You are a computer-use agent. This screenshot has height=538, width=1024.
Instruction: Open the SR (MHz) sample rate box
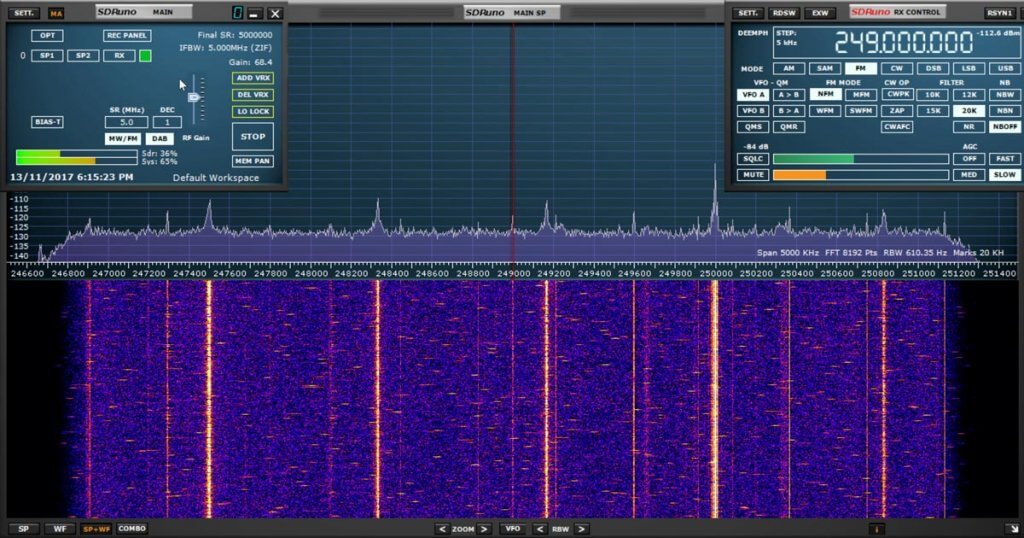[126, 122]
